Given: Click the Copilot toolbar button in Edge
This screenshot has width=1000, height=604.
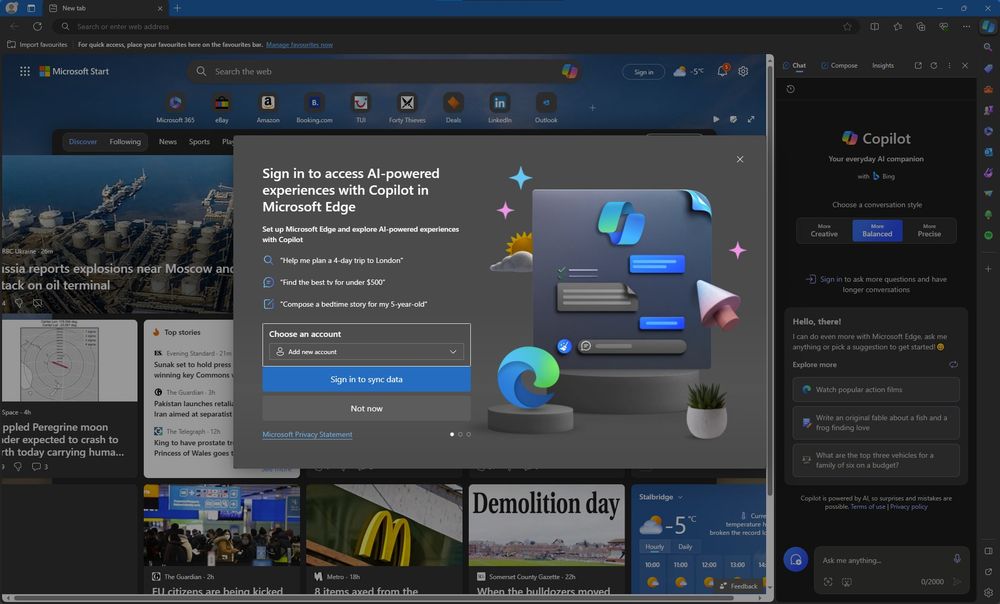Looking at the screenshot, I should tap(988, 27).
